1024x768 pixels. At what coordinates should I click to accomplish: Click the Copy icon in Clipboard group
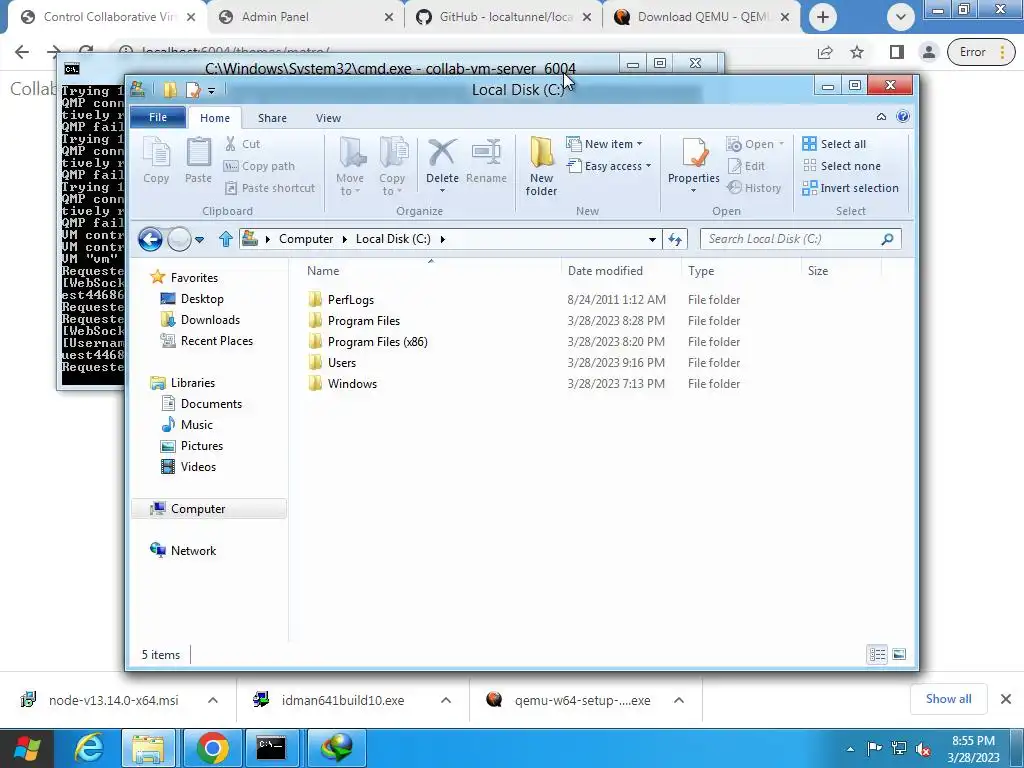click(156, 161)
